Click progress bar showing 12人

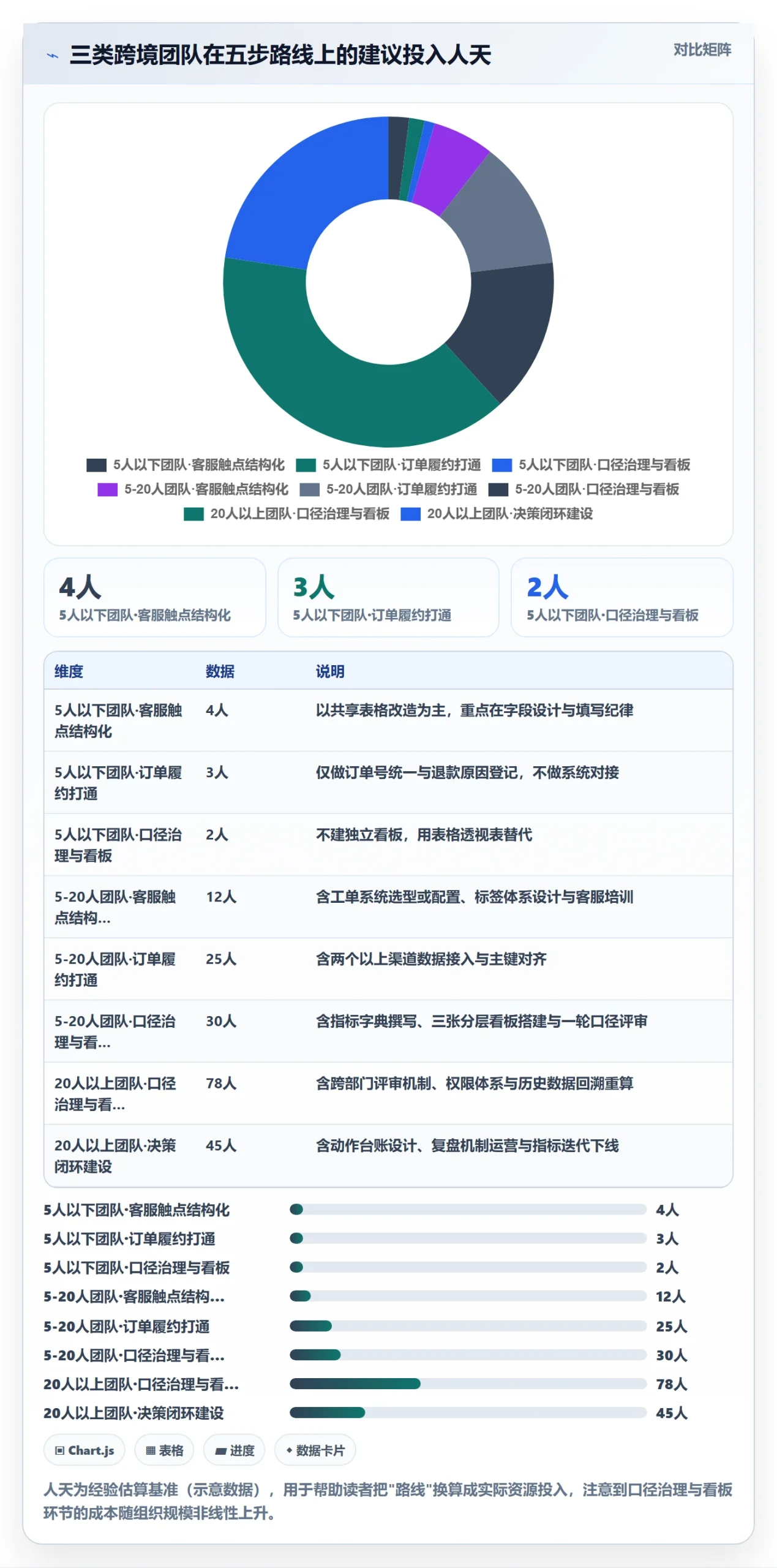pyautogui.click(x=468, y=1296)
